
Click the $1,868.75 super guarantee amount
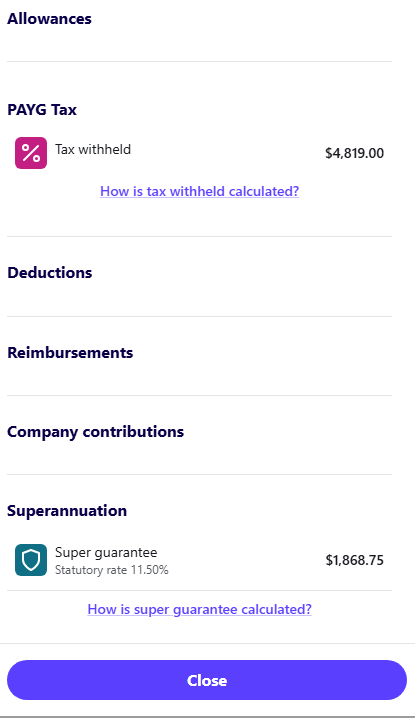point(355,560)
